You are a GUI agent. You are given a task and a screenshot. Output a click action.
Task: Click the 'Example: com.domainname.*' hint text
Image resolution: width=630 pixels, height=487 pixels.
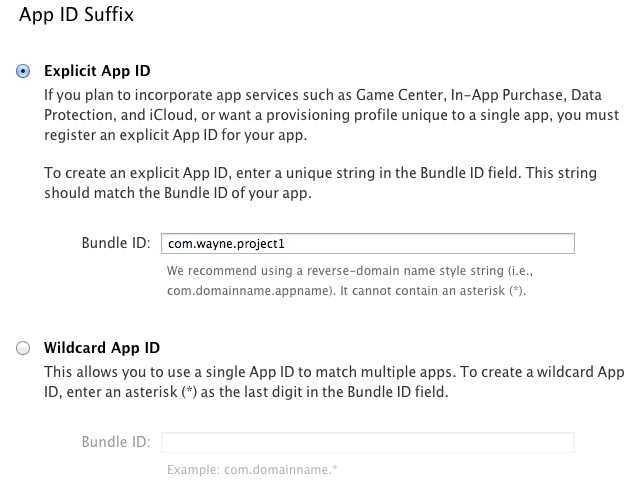(252, 469)
